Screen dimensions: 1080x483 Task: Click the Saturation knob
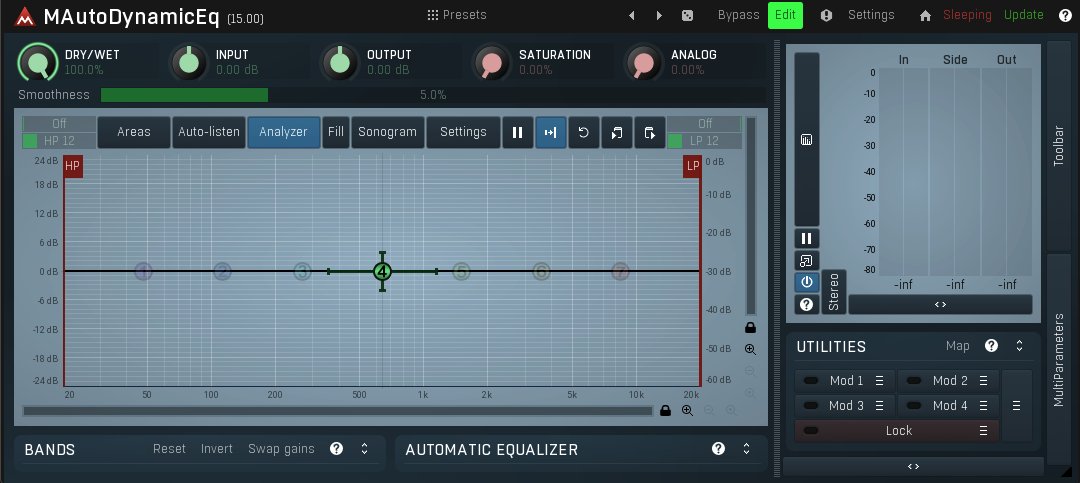tap(492, 63)
